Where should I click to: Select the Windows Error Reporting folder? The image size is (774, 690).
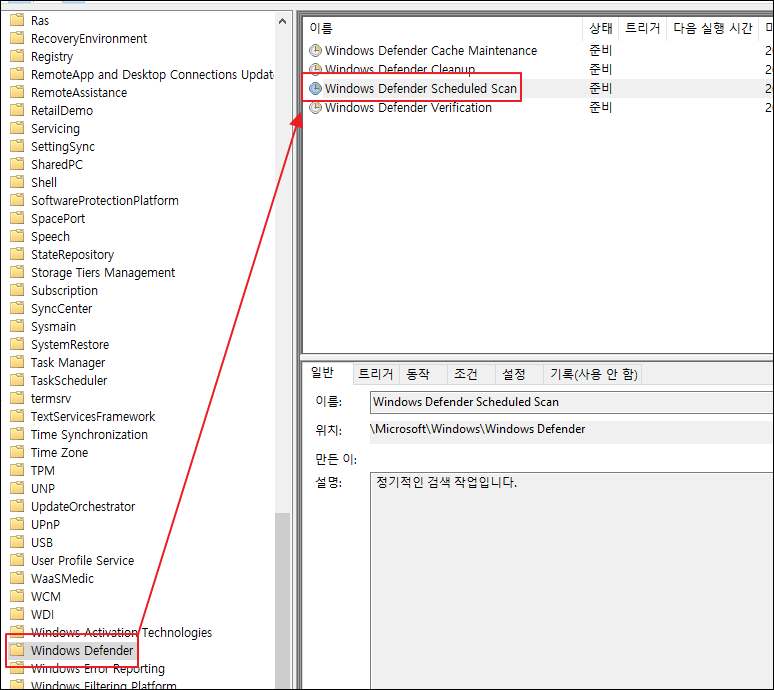pyautogui.click(x=98, y=669)
